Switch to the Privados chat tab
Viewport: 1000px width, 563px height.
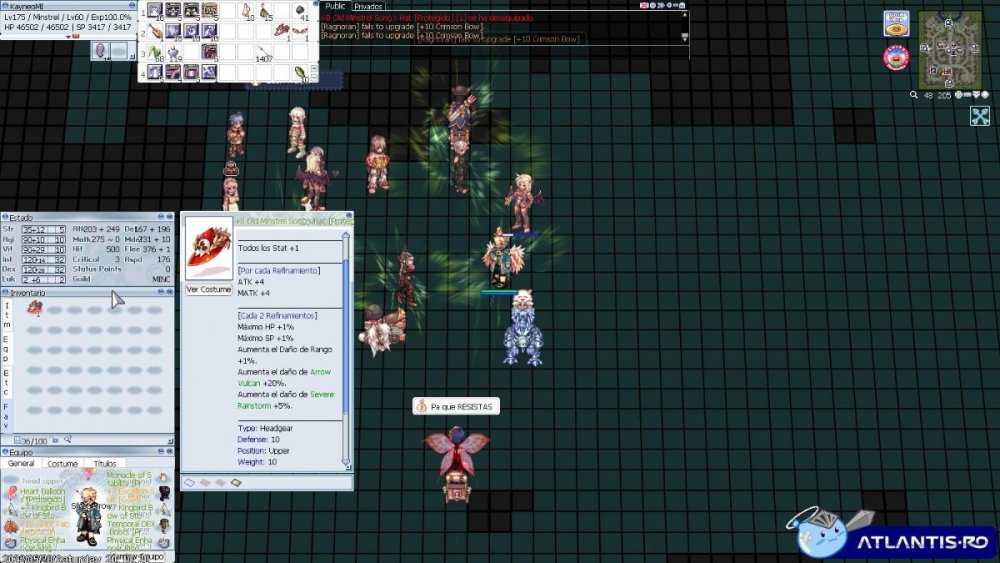click(x=369, y=6)
